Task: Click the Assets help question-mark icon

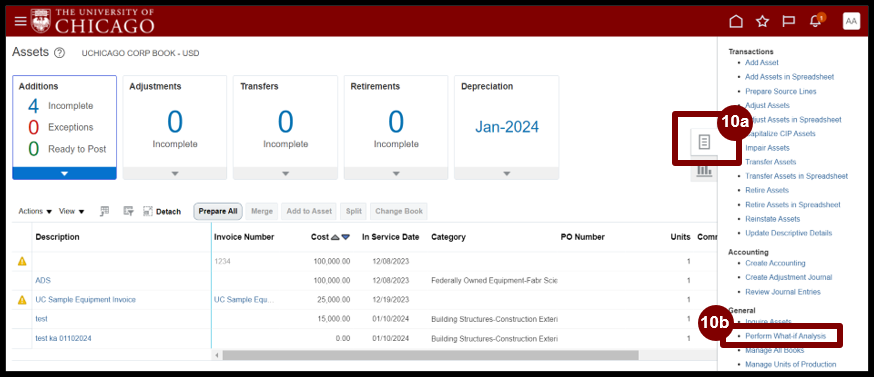Action: click(60, 53)
